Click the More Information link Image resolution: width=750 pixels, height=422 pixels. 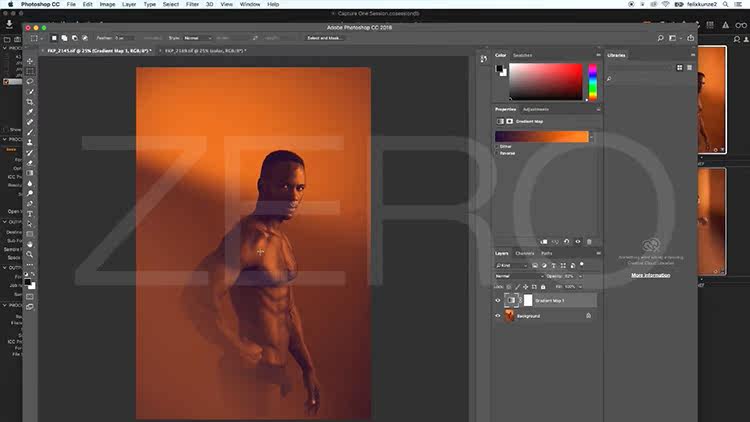[x=651, y=275]
